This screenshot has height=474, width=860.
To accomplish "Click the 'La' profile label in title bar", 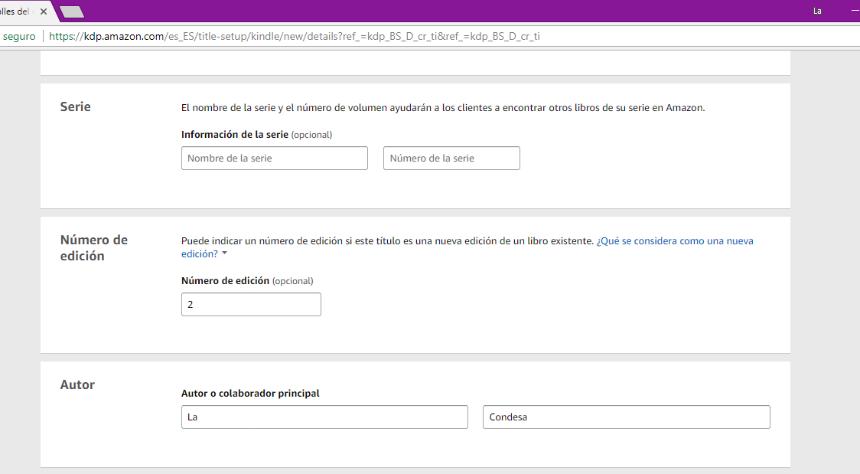I will (x=817, y=11).
